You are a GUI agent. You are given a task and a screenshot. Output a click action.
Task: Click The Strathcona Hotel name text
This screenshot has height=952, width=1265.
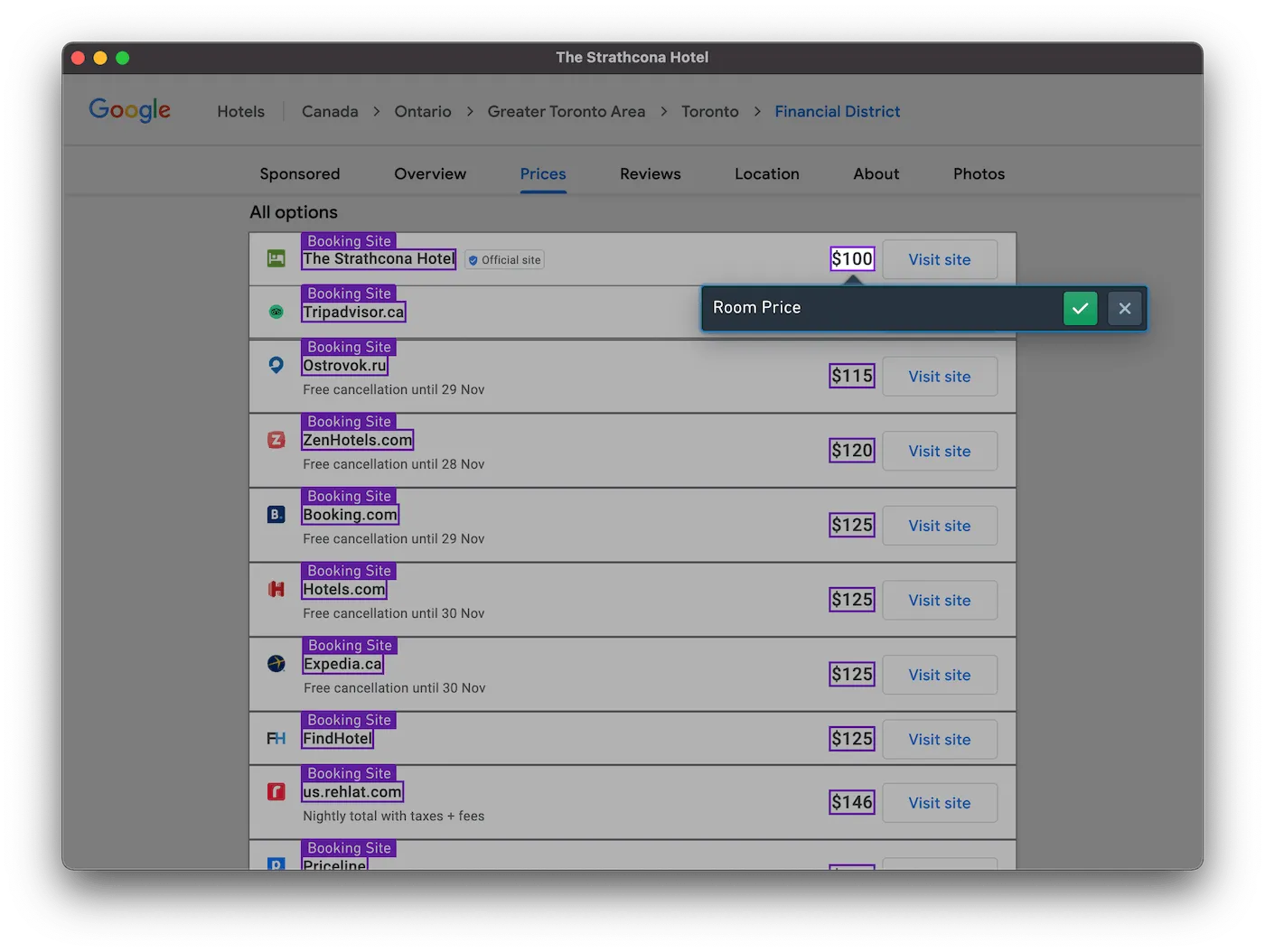pyautogui.click(x=379, y=258)
